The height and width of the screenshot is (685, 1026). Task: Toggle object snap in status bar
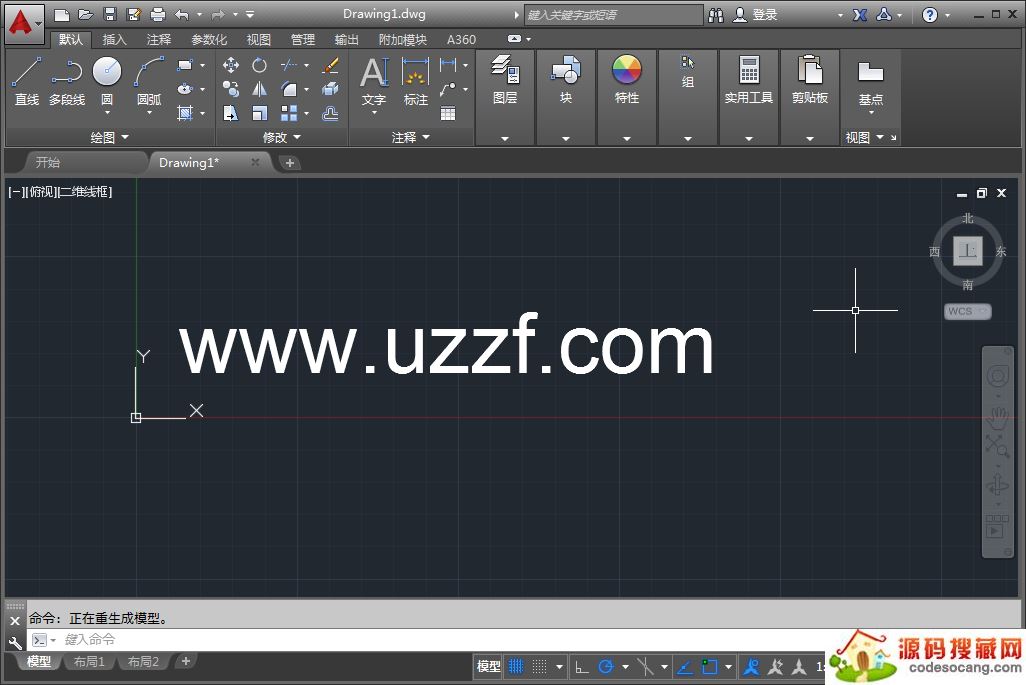[710, 667]
